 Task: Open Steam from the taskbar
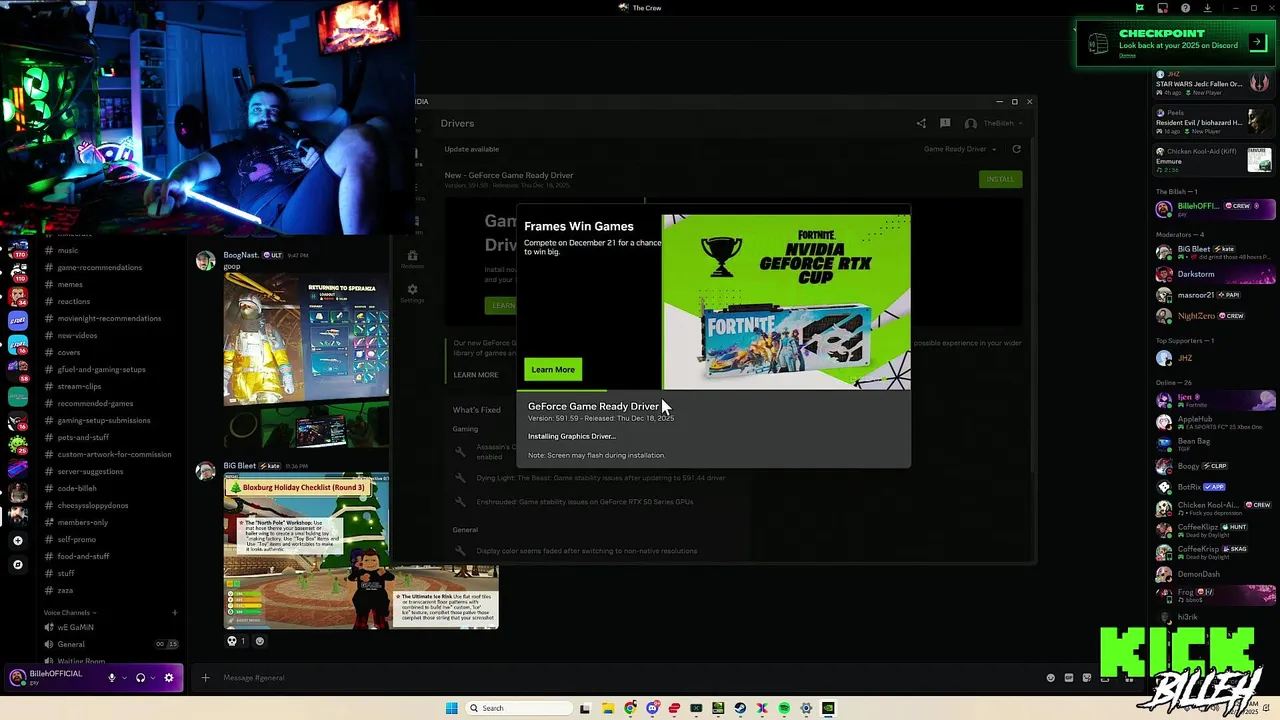point(740,708)
